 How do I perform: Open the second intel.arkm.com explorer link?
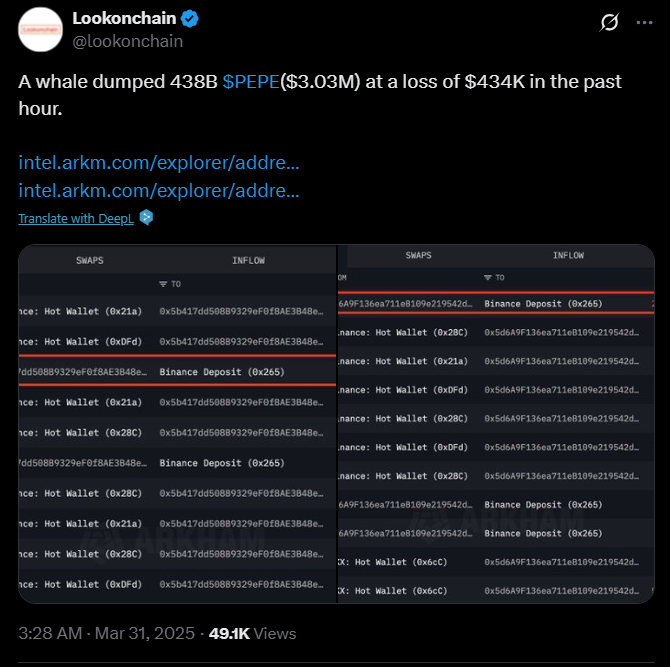(159, 191)
